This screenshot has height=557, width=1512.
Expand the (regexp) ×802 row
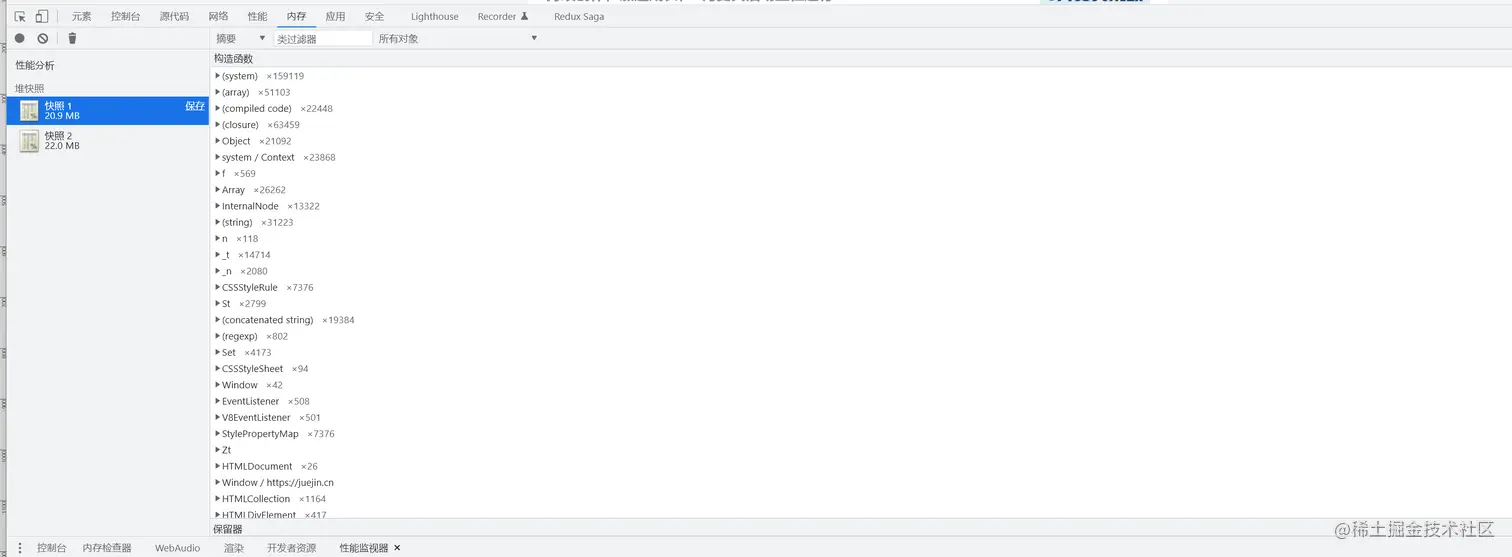click(x=218, y=336)
